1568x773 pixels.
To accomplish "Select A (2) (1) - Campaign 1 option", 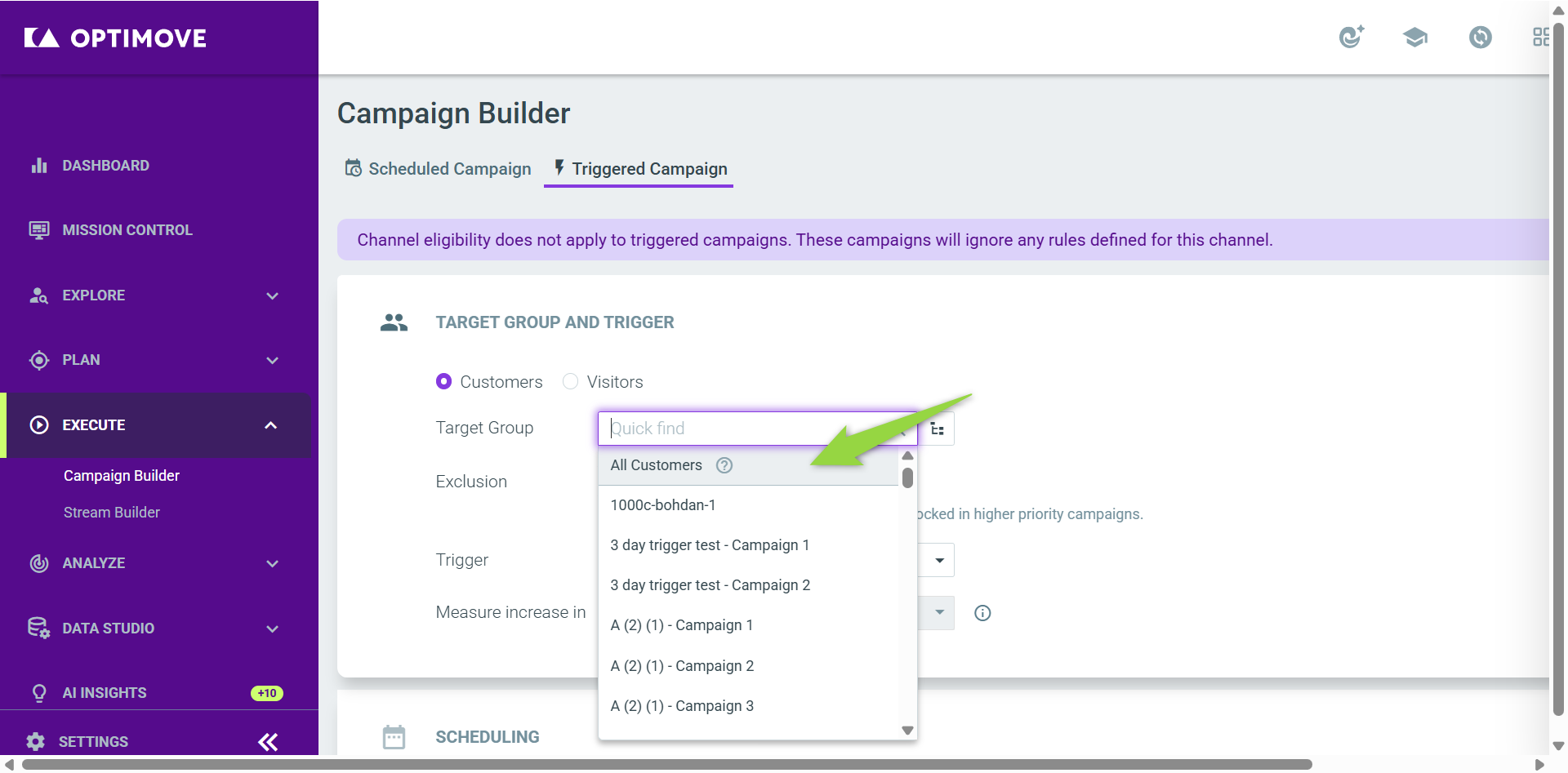I will coord(748,625).
